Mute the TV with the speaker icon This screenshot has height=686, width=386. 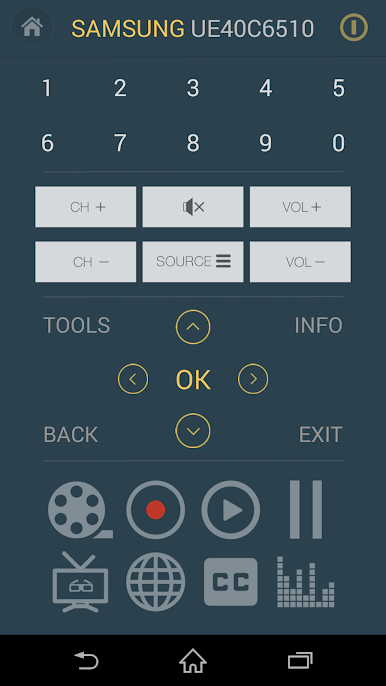pos(193,206)
